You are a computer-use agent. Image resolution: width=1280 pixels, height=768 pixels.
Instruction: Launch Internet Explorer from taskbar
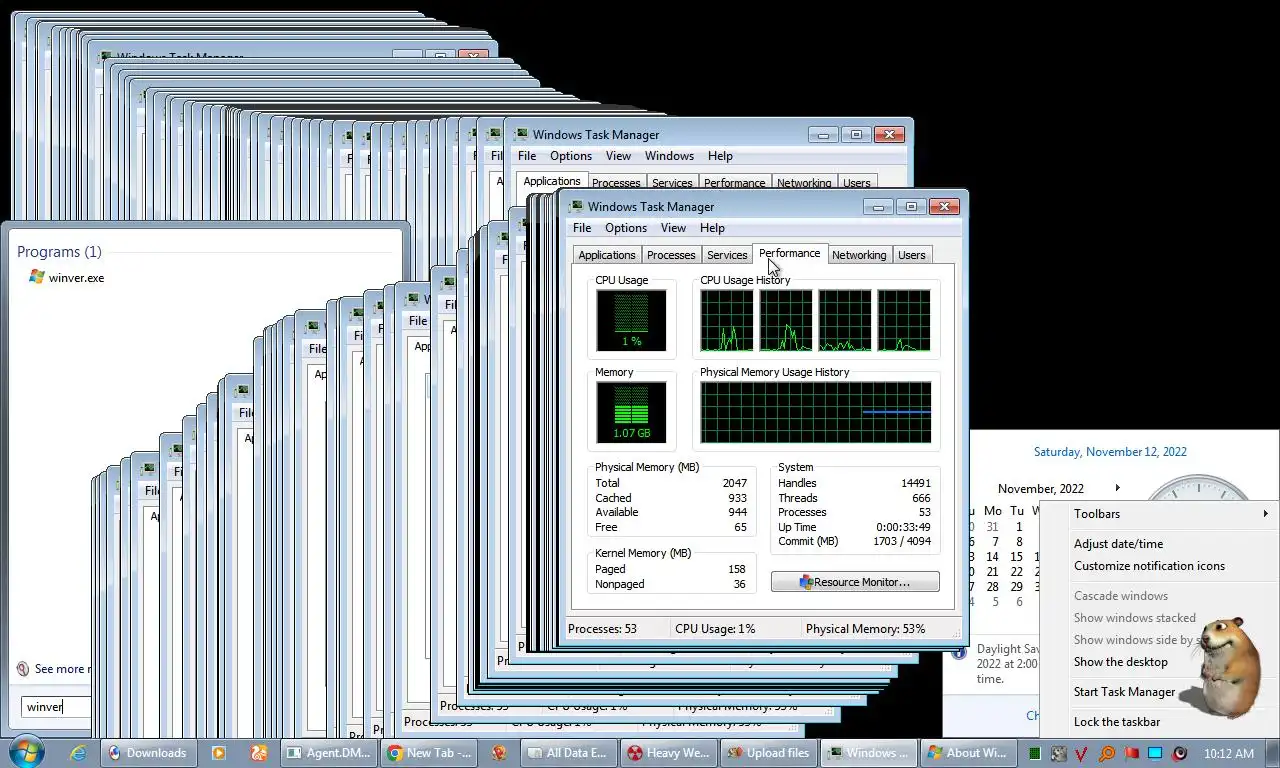coord(77,753)
